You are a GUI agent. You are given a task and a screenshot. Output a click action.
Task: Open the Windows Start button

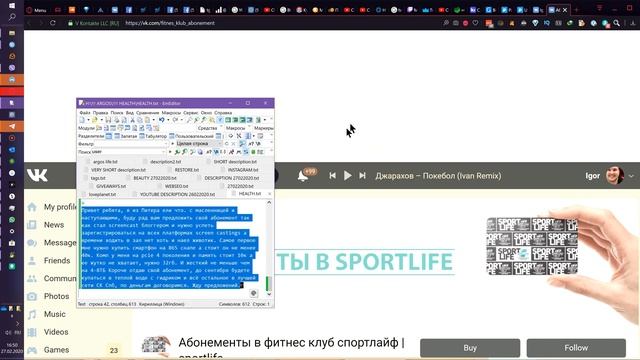12,6
